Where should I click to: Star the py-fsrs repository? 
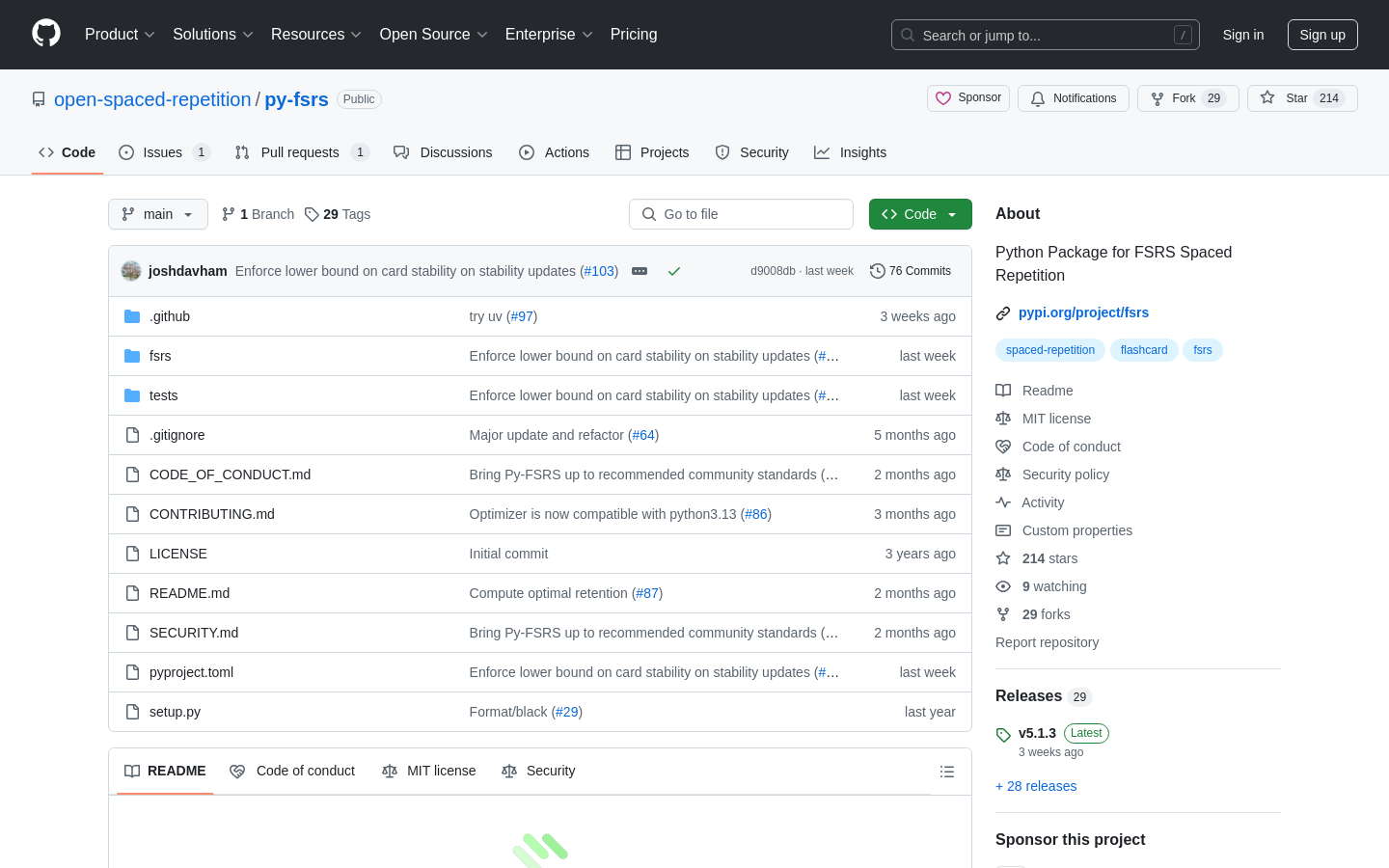1302,98
